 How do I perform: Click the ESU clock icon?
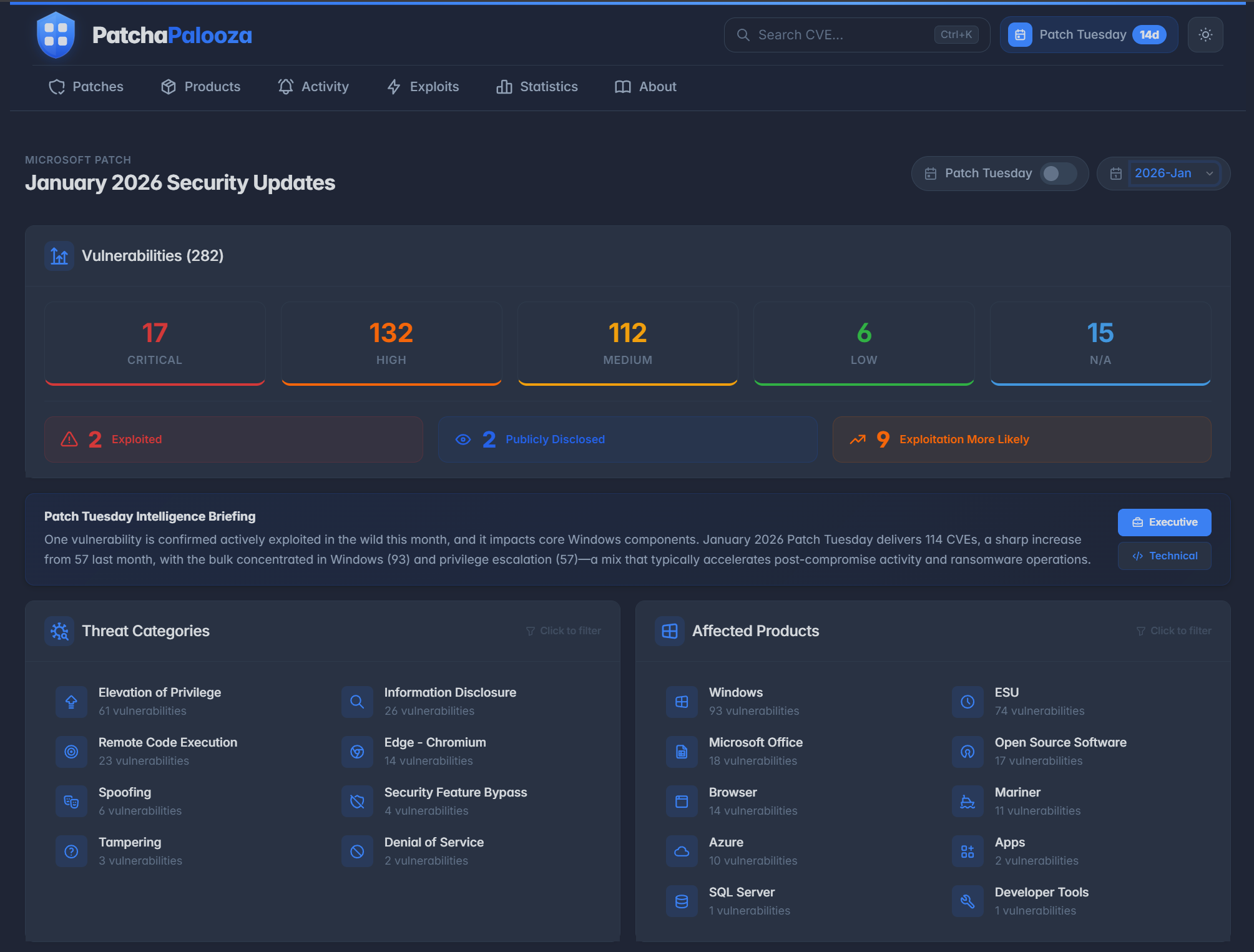pos(967,702)
